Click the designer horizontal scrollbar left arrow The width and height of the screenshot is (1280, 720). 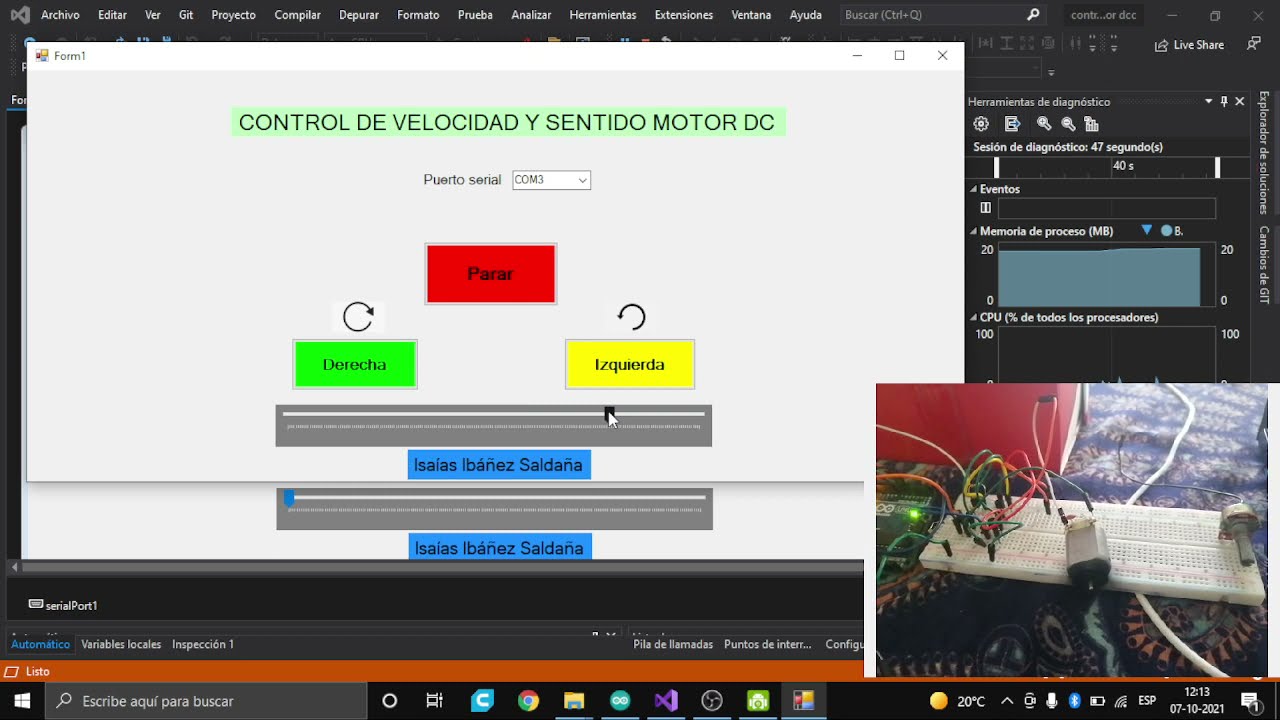pyautogui.click(x=14, y=567)
